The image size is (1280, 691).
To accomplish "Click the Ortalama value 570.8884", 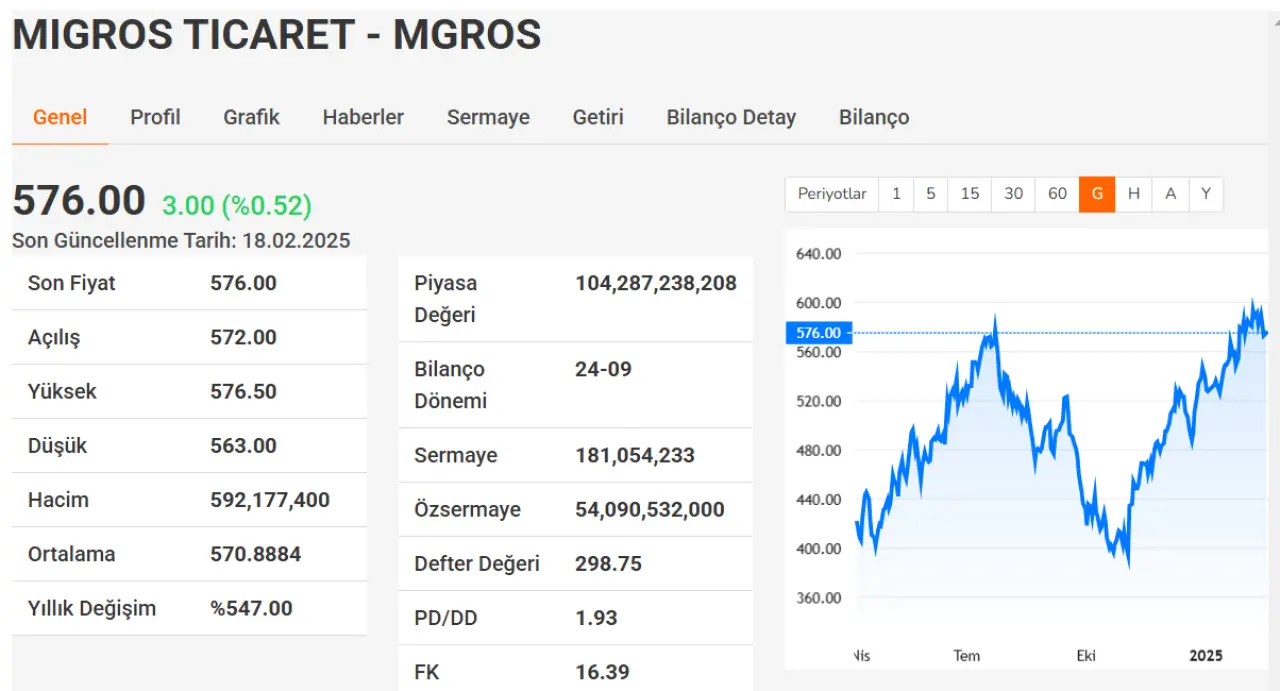I will coord(255,554).
